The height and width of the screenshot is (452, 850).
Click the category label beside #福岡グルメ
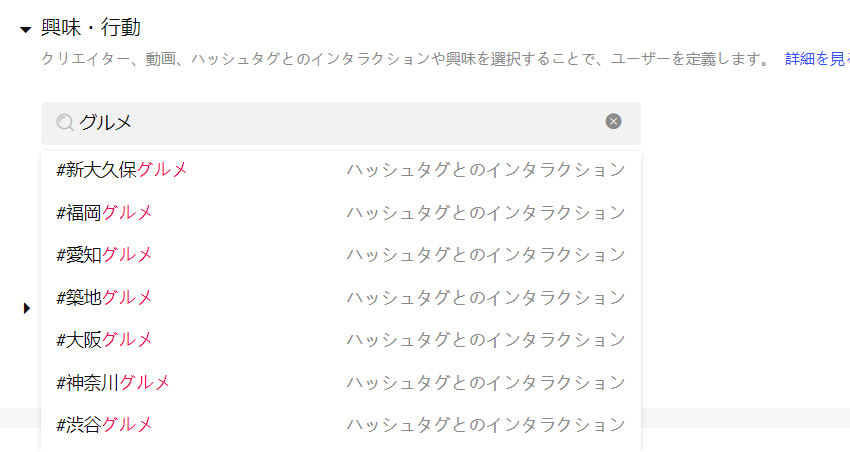(486, 212)
